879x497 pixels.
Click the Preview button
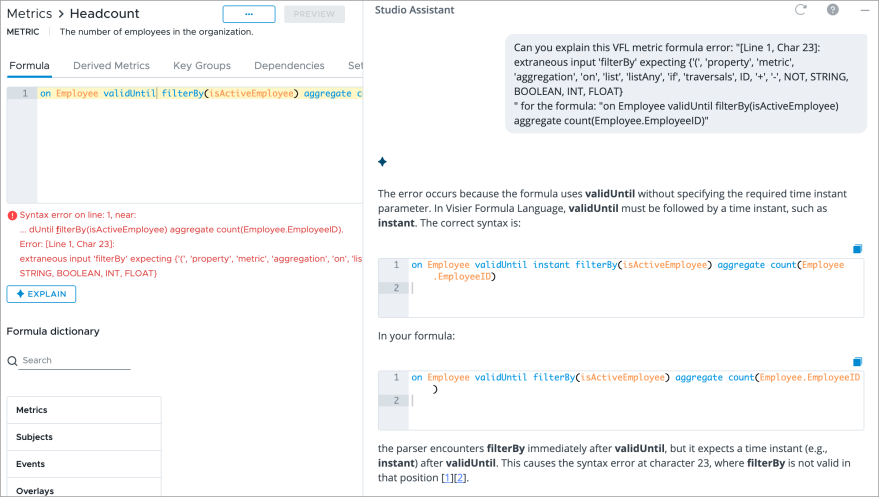(x=314, y=14)
